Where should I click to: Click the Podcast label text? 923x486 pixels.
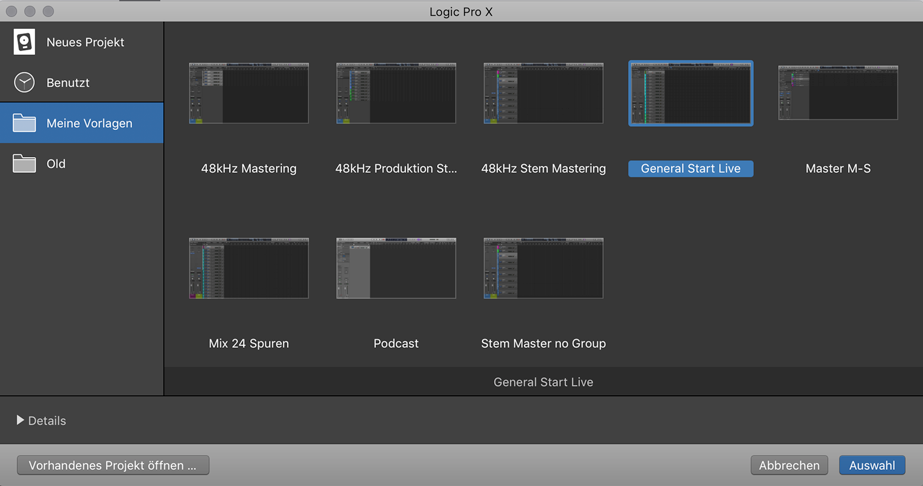click(396, 344)
